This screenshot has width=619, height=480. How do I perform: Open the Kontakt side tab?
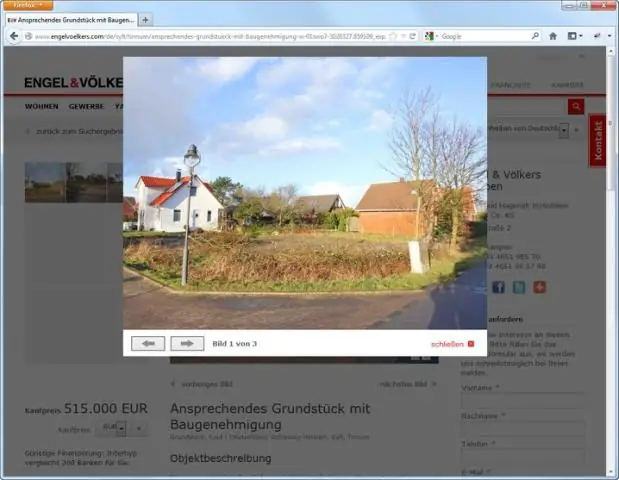click(x=598, y=141)
